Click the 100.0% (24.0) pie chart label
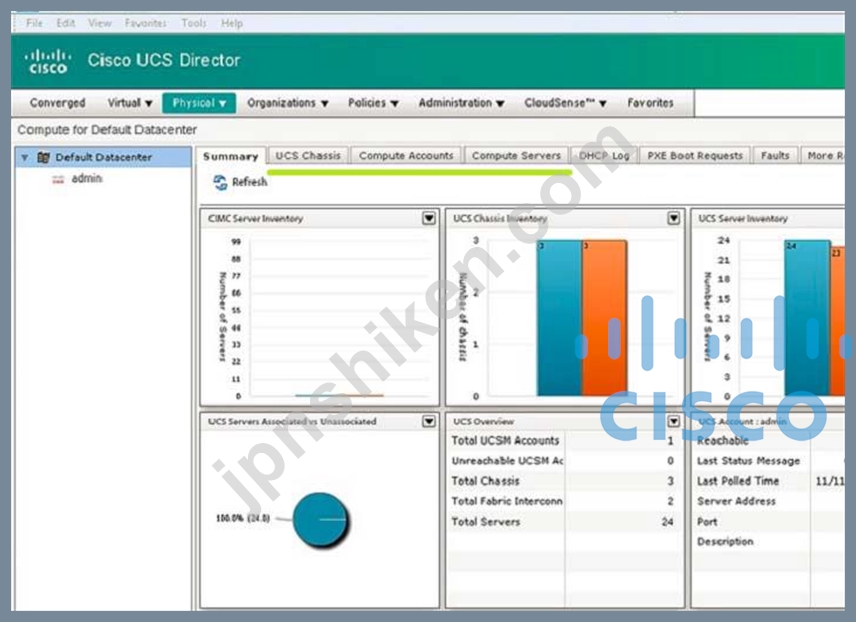 point(243,518)
